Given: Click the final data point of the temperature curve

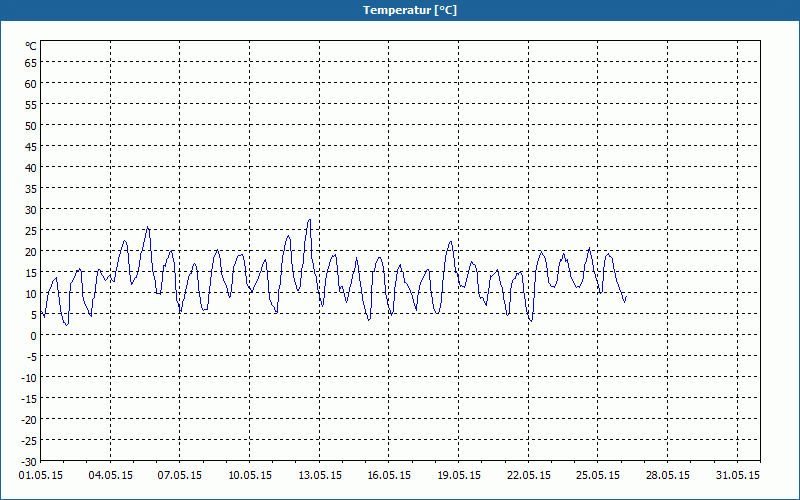Looking at the screenshot, I should click(626, 297).
